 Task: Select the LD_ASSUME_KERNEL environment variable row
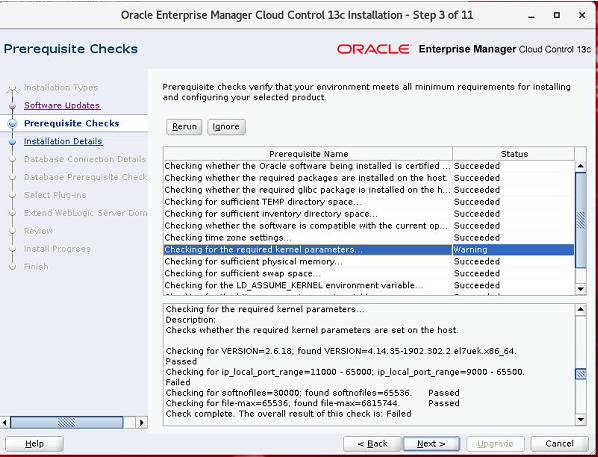tap(369, 285)
